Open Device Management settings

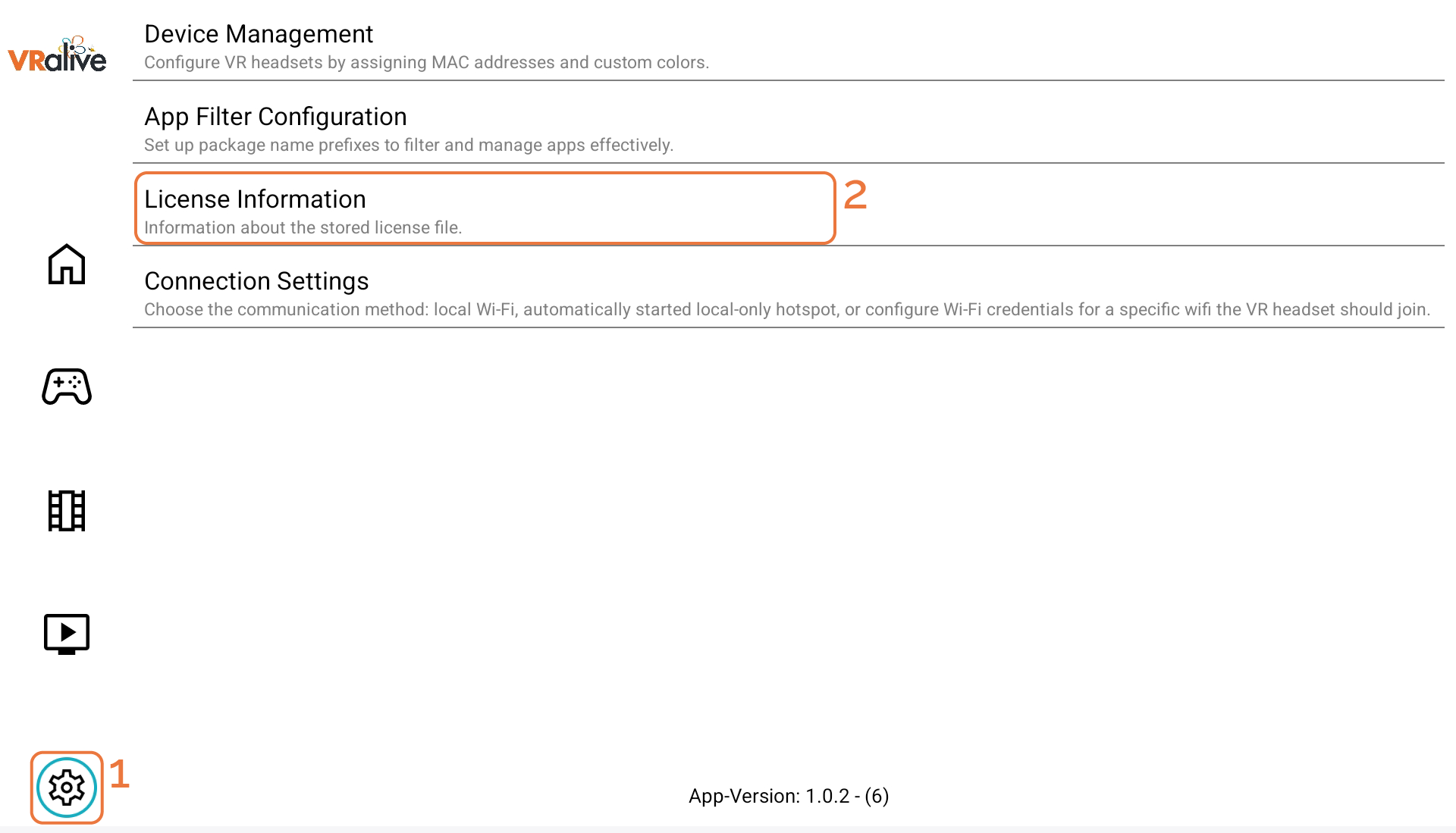coord(259,34)
